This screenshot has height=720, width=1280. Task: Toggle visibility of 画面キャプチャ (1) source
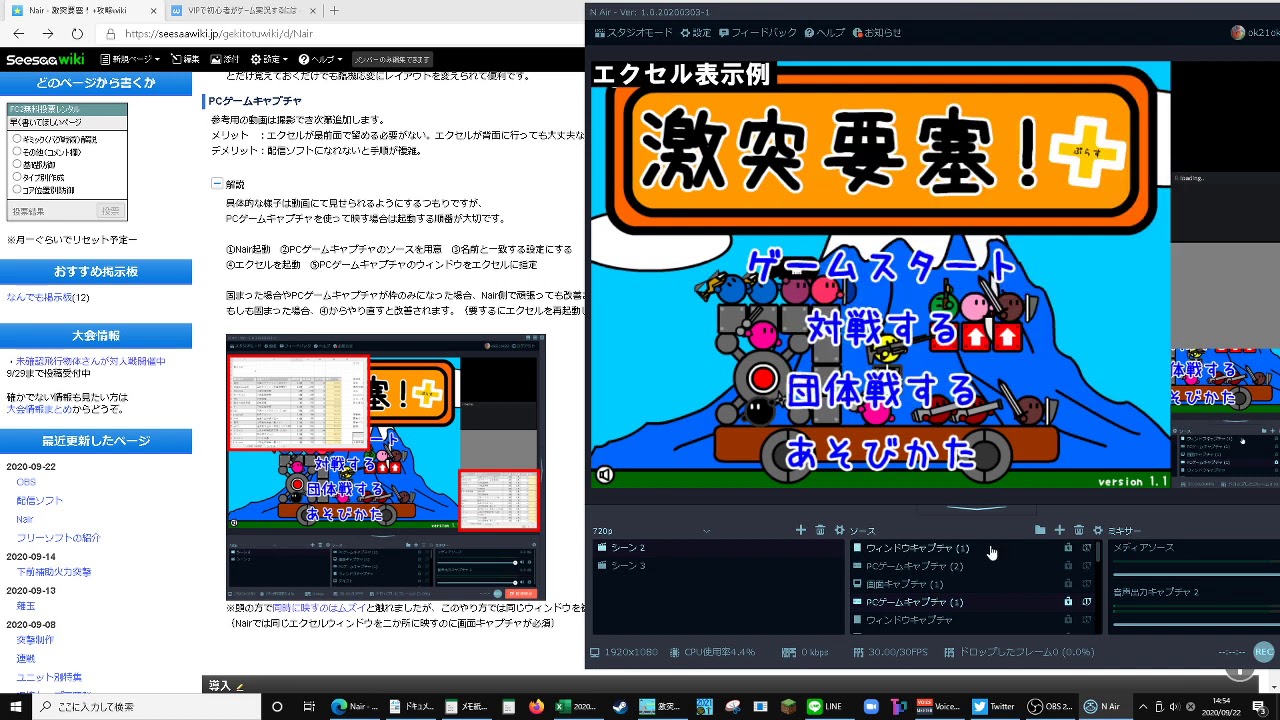point(1086,584)
